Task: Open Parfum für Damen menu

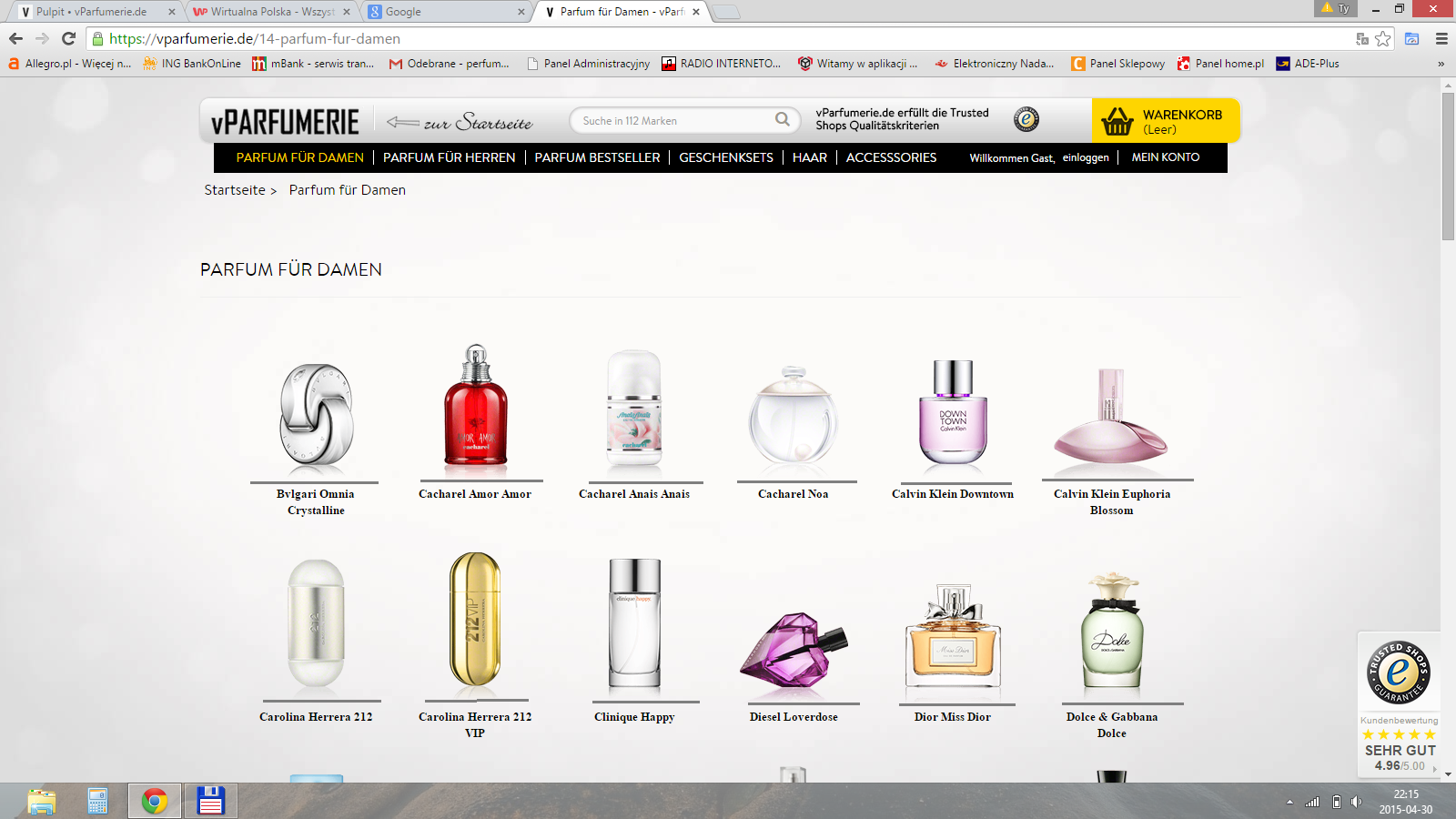Action: coord(300,157)
